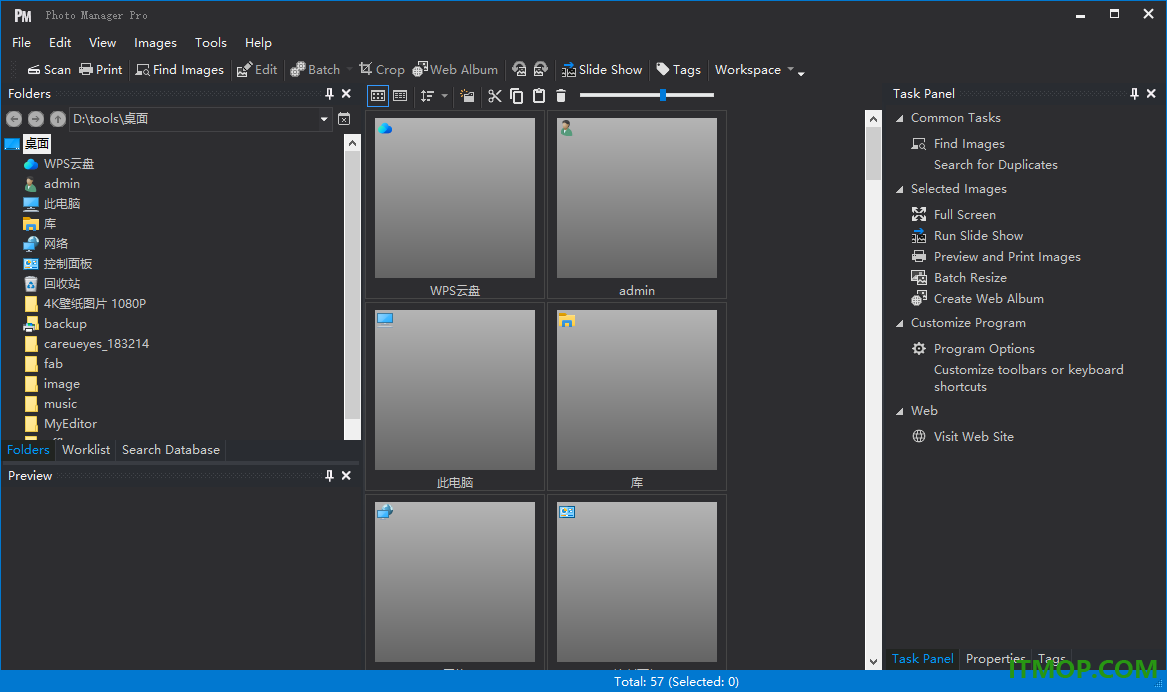Pin the Task Panel
Screen dimensions: 1167x692
point(1134,94)
